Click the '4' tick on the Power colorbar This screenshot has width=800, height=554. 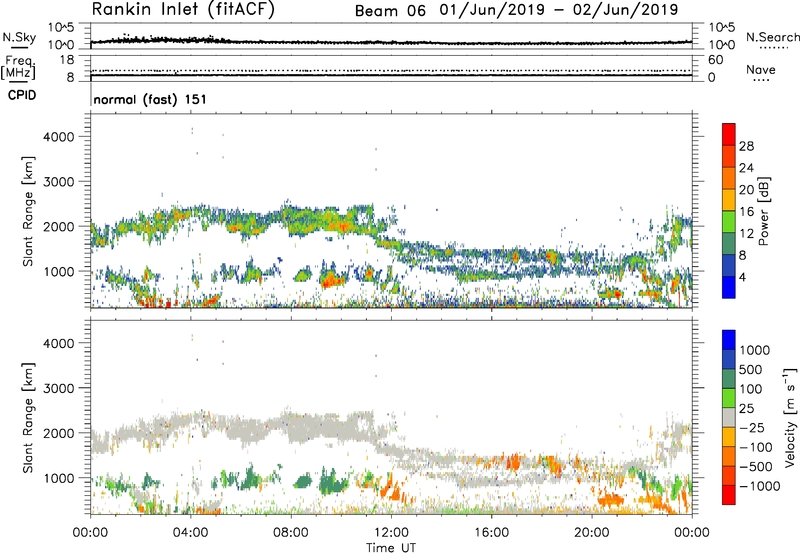point(743,278)
